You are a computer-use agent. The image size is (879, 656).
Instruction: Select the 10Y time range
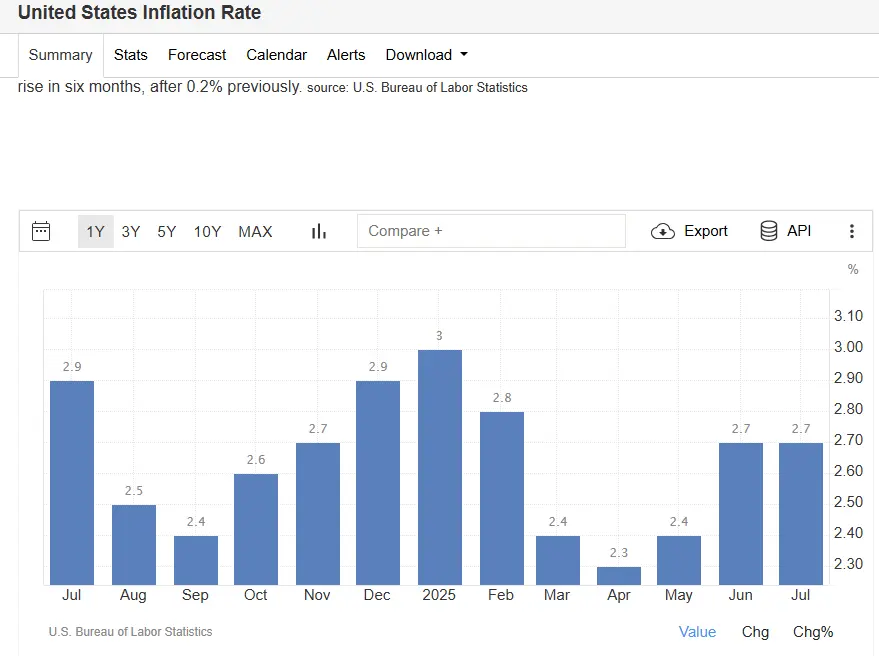[x=207, y=231]
